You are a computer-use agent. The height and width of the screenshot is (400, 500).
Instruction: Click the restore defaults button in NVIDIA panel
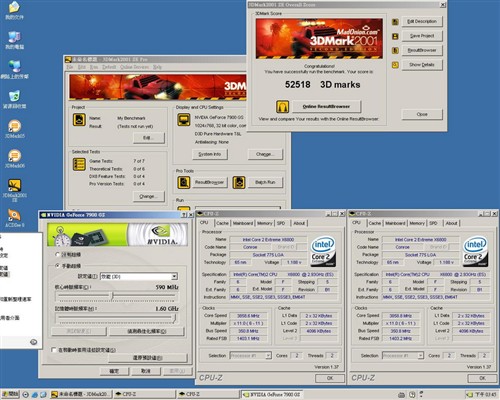click(147, 358)
